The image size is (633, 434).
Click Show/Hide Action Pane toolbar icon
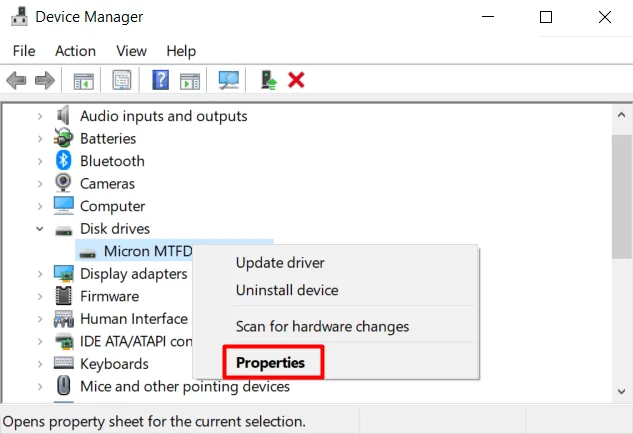(x=190, y=81)
